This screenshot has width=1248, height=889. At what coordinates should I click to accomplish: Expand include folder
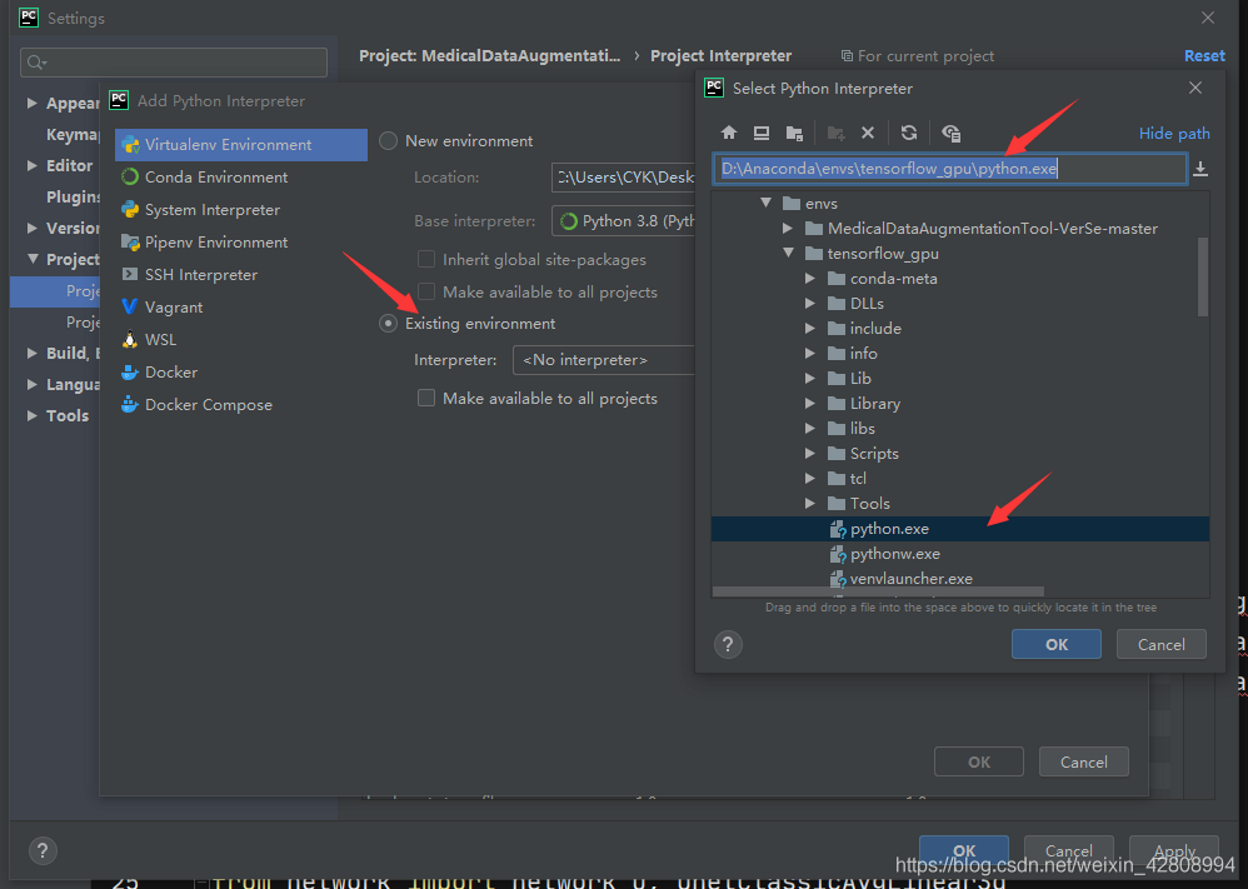click(811, 328)
